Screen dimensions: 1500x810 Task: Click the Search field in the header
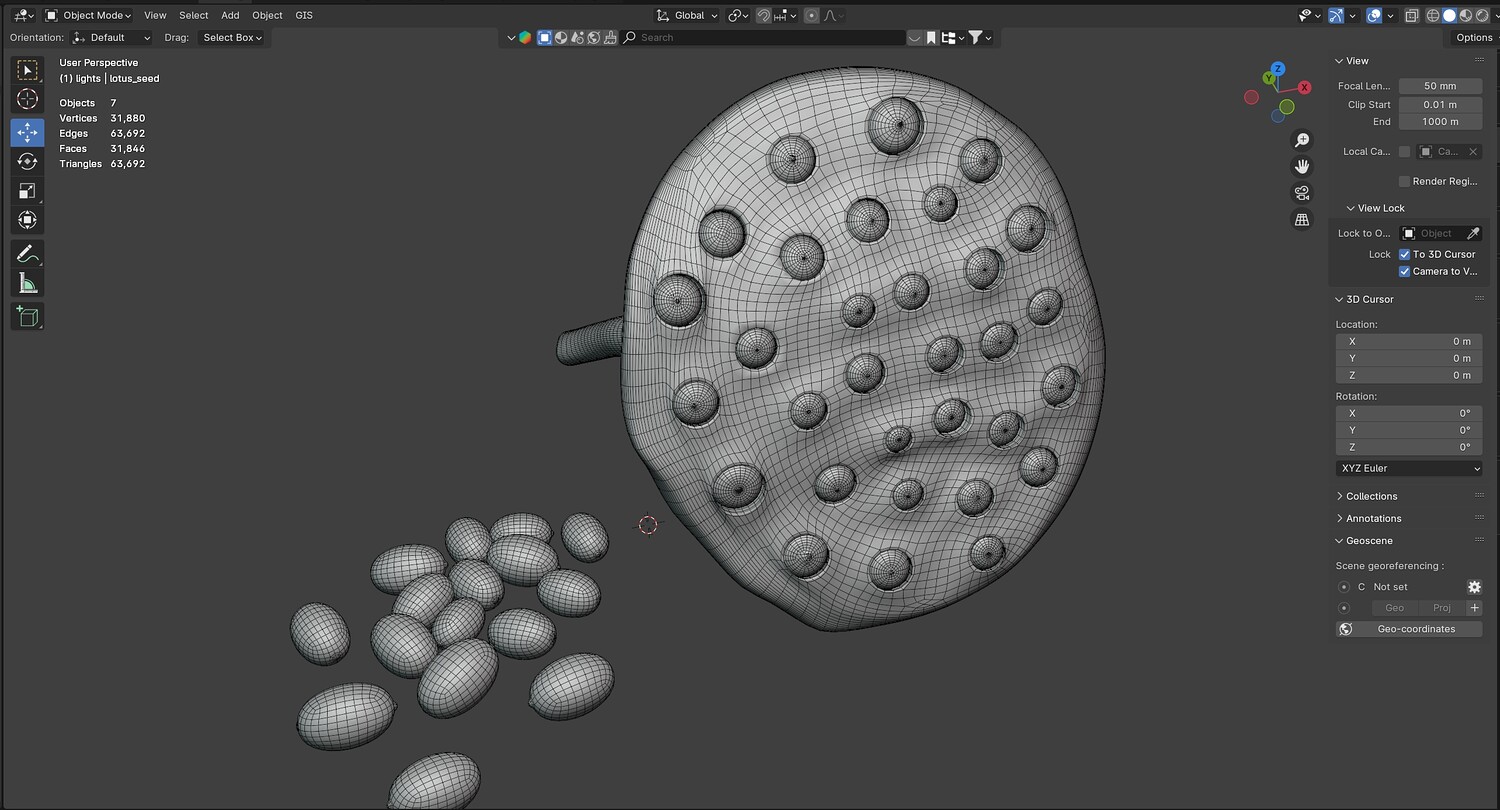click(763, 38)
